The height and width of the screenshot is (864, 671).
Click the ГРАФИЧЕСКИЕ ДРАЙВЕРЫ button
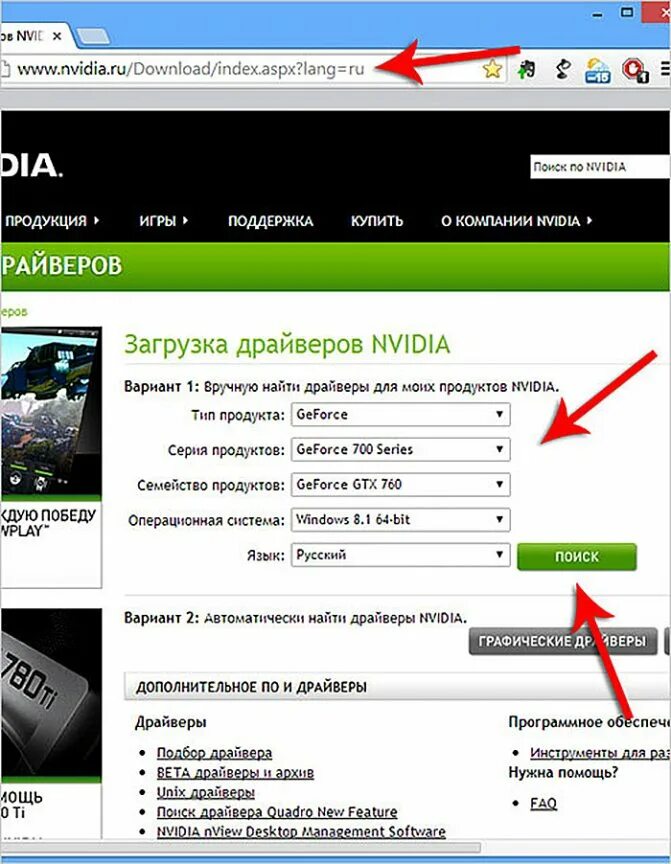[x=562, y=641]
